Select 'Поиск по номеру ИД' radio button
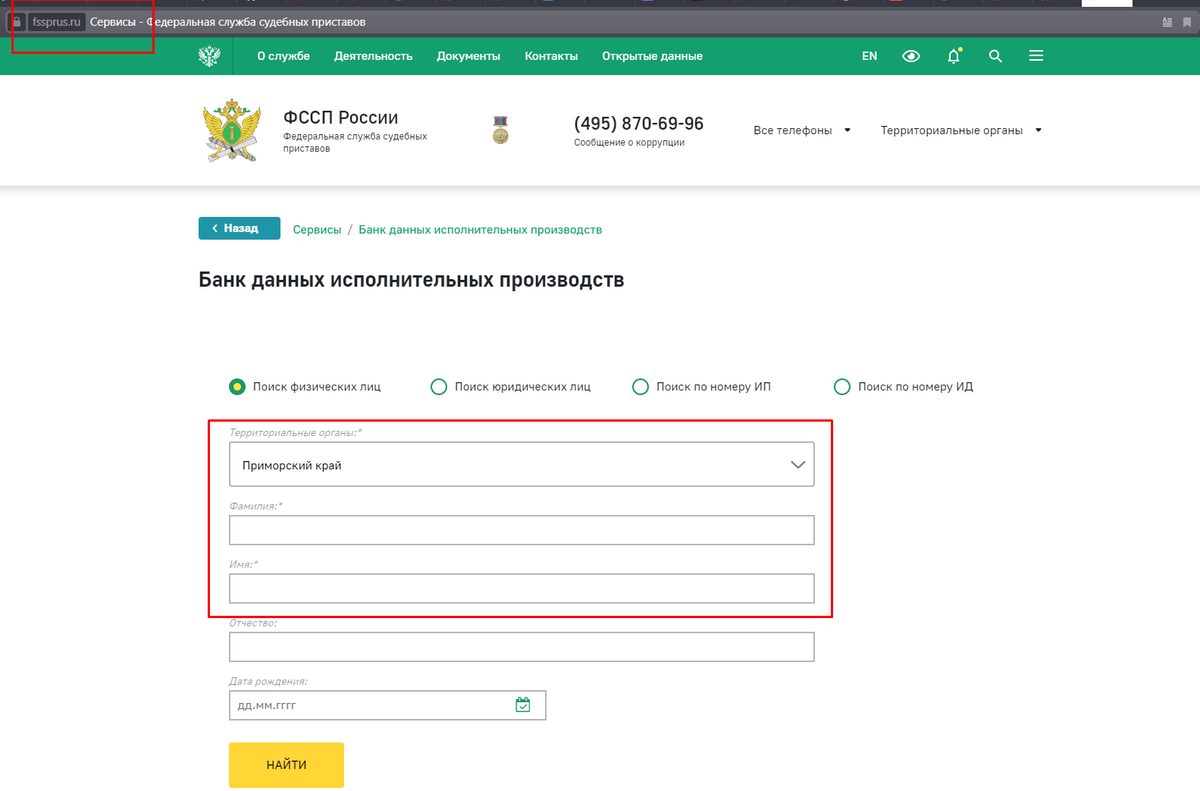This screenshot has height=791, width=1200. (x=842, y=386)
